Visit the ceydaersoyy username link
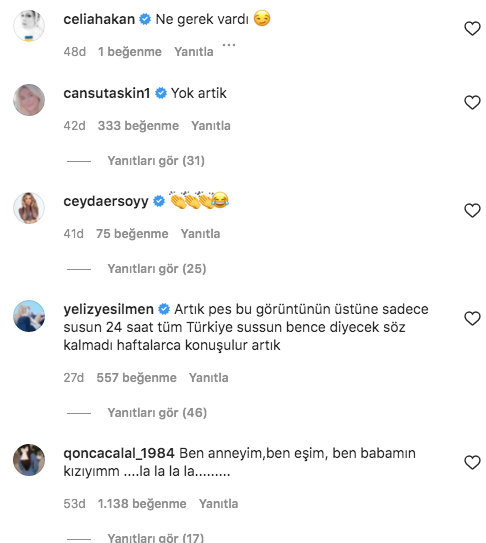Image resolution: width=486 pixels, height=543 pixels. (106, 201)
